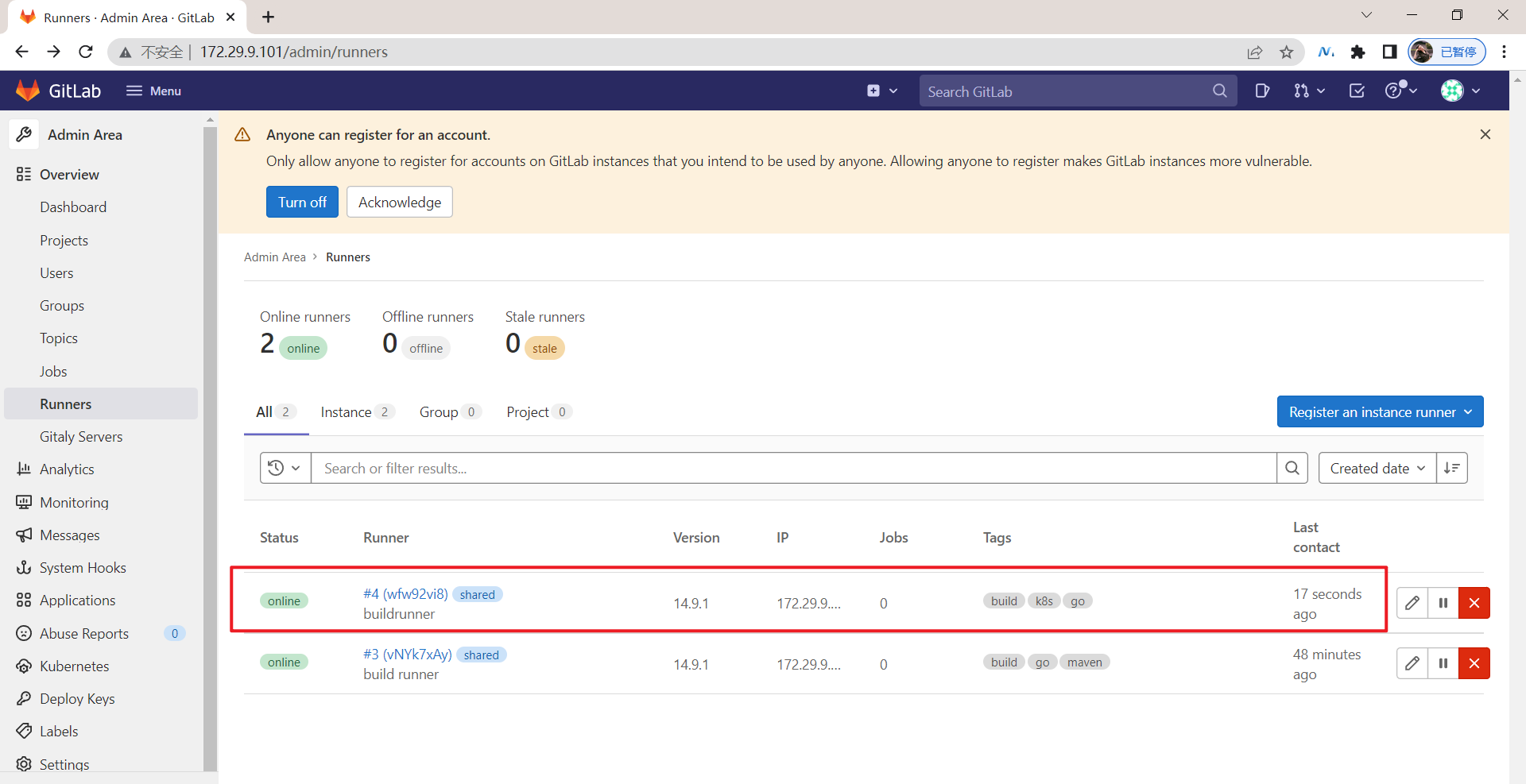Screen dimensions: 1526x784
Task: Click Turn off sign-up button
Action: (x=302, y=202)
